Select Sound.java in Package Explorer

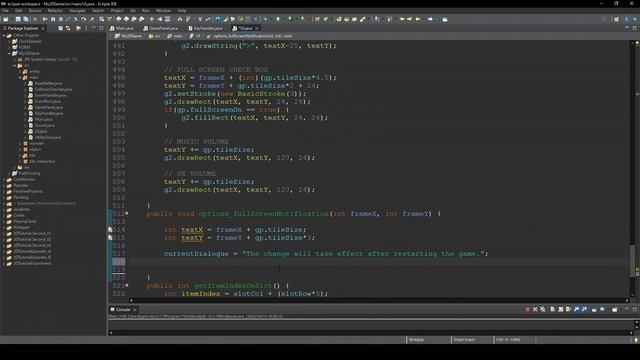[44, 125]
